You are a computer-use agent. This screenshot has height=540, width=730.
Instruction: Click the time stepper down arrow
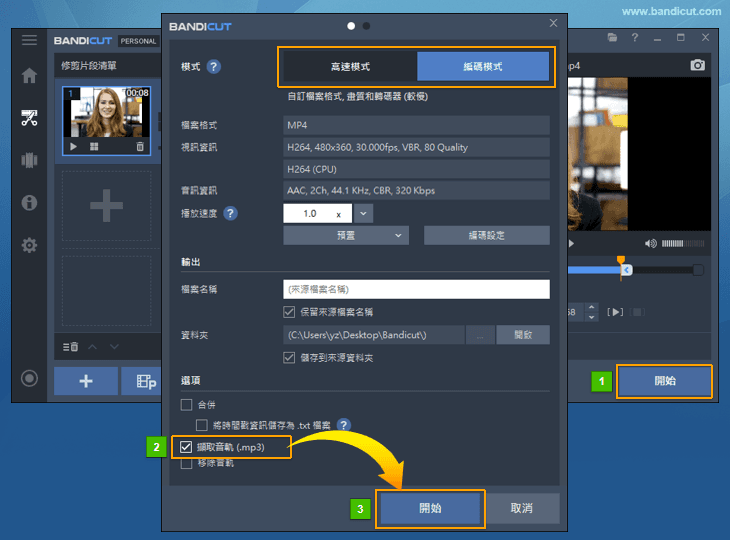point(591,317)
